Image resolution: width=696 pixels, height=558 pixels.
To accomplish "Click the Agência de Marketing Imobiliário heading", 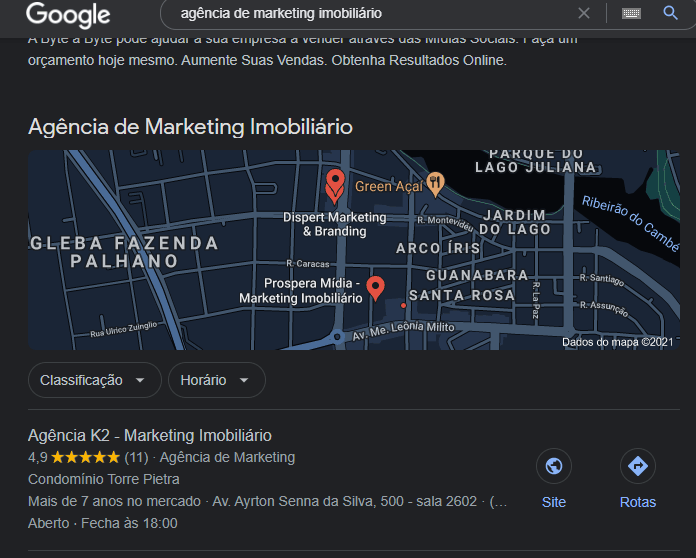I will pos(190,127).
